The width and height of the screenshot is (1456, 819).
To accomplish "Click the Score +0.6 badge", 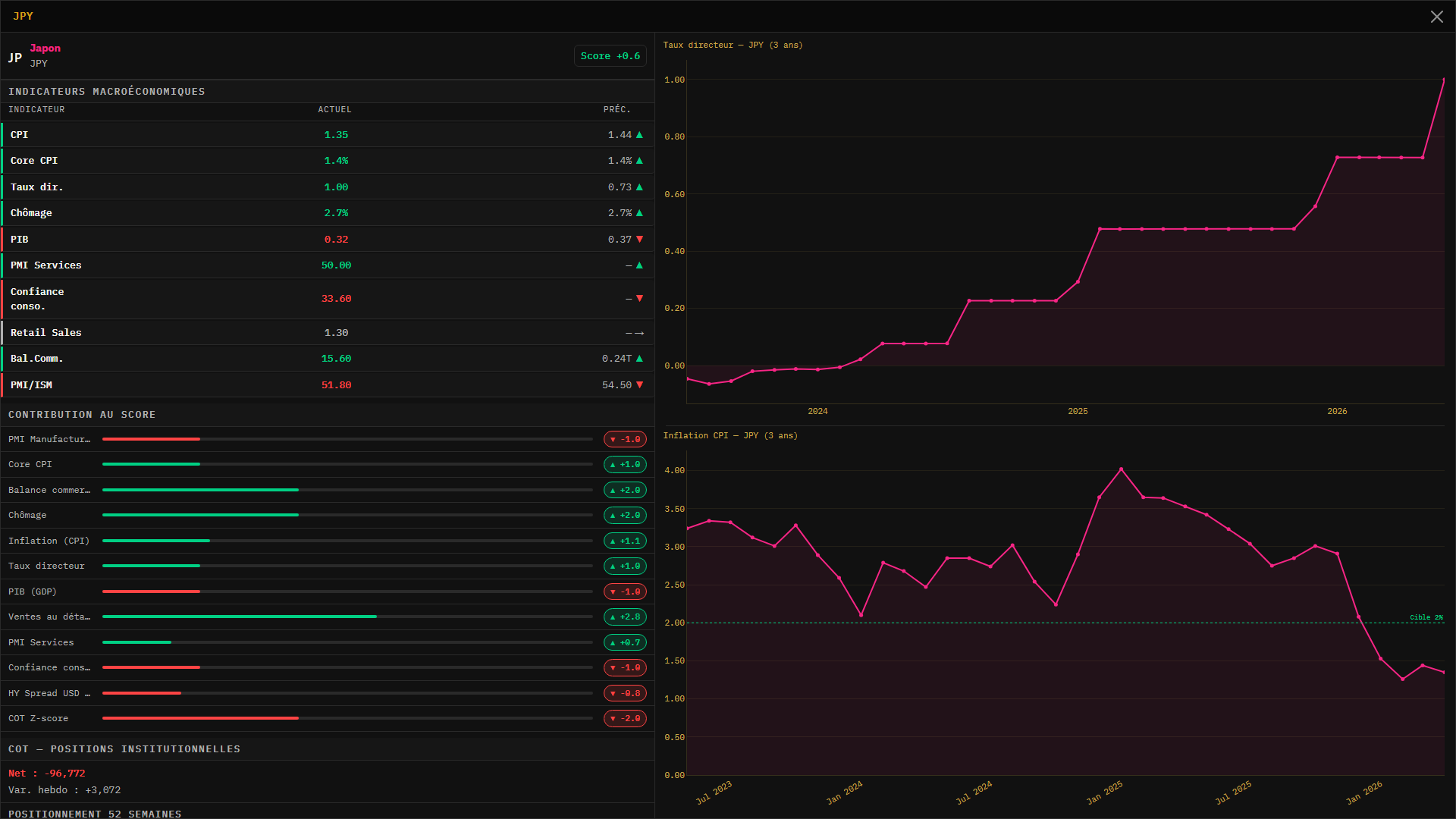I will click(610, 56).
